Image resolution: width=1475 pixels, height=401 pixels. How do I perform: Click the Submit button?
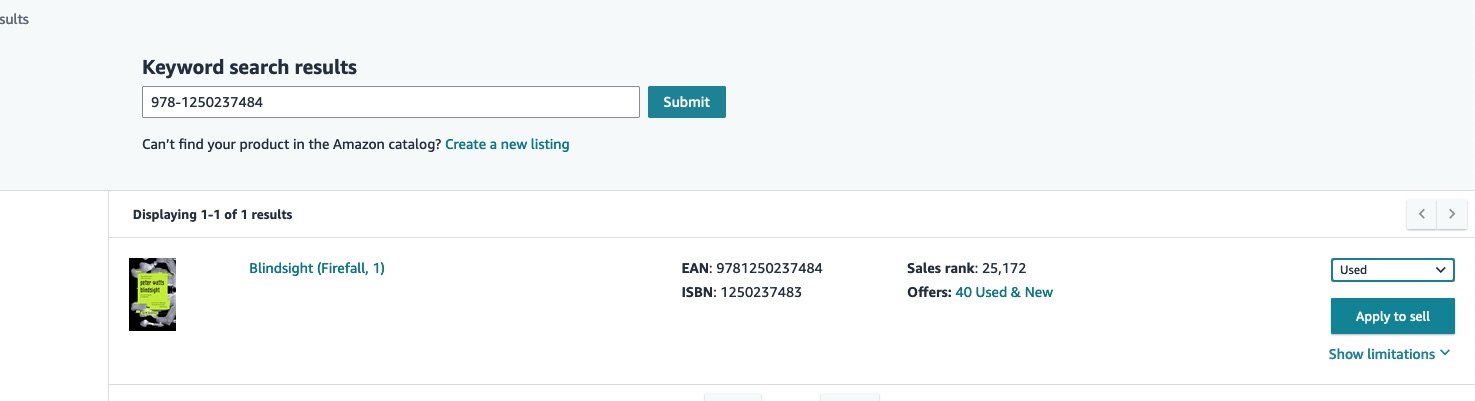(x=687, y=102)
